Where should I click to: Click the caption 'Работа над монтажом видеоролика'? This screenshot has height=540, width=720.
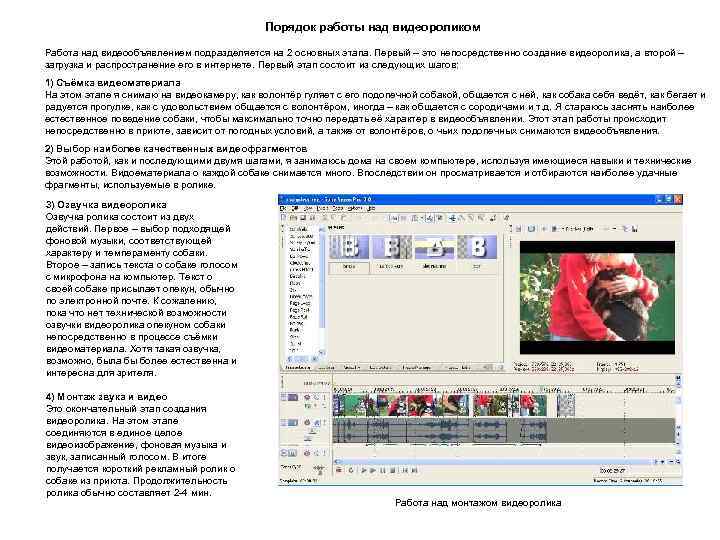click(x=478, y=503)
